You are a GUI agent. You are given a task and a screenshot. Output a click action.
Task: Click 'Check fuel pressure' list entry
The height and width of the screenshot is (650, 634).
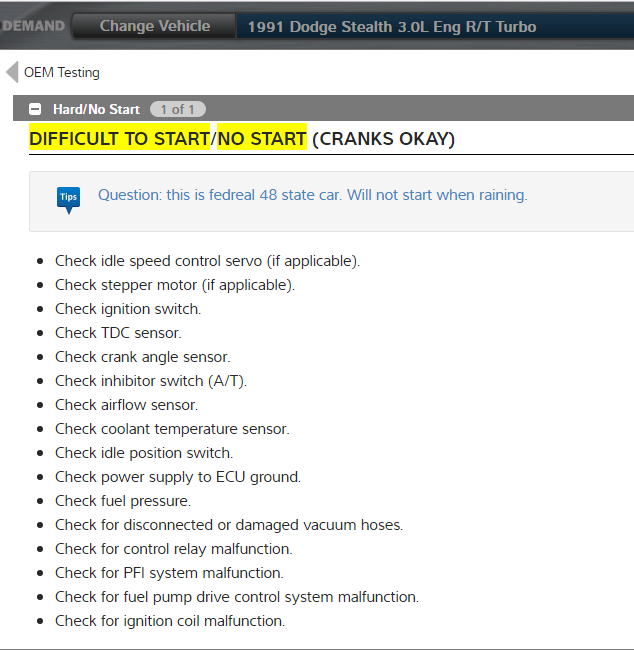[x=122, y=501]
